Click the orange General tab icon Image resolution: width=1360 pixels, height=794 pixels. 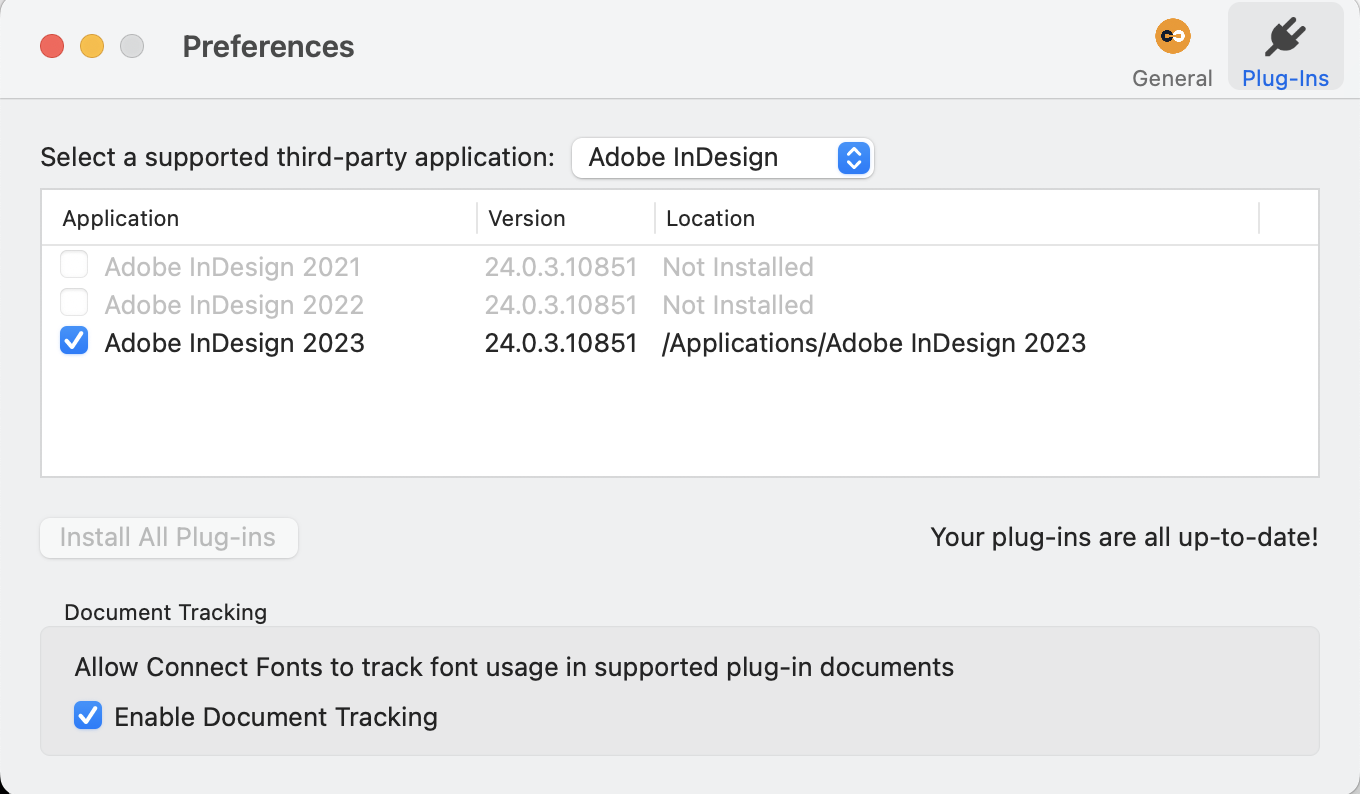(1172, 37)
